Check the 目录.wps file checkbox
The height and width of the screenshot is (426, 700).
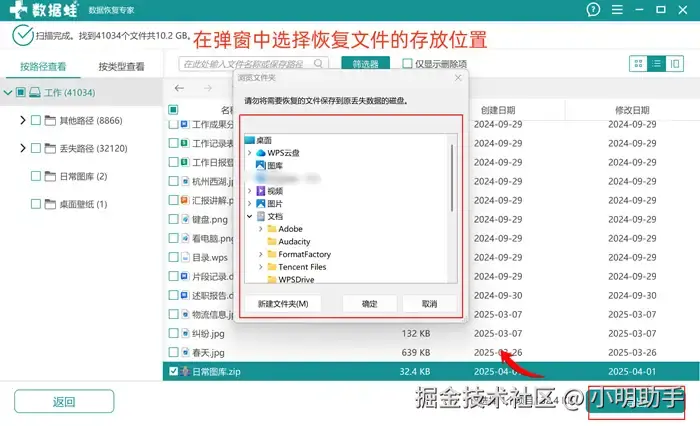tap(173, 257)
